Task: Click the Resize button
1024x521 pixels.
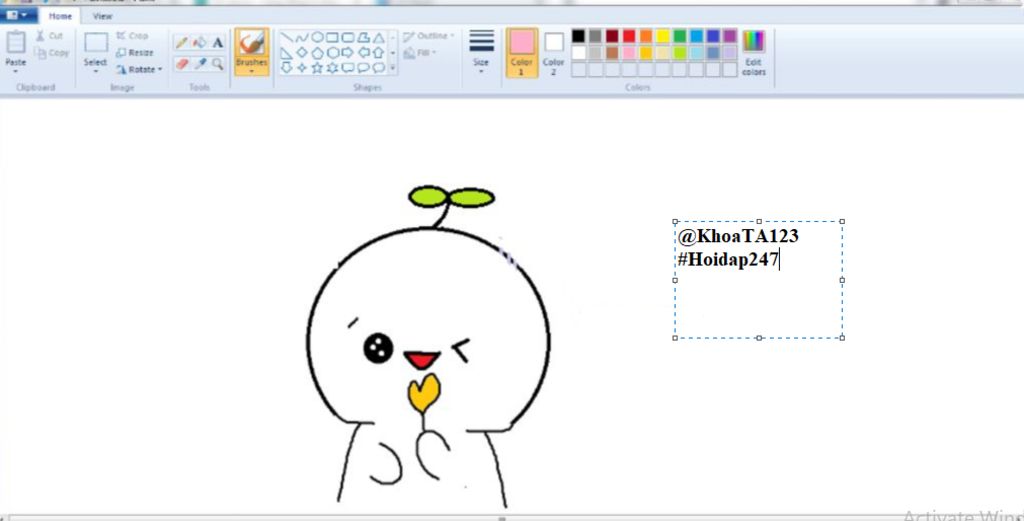Action: tap(135, 52)
